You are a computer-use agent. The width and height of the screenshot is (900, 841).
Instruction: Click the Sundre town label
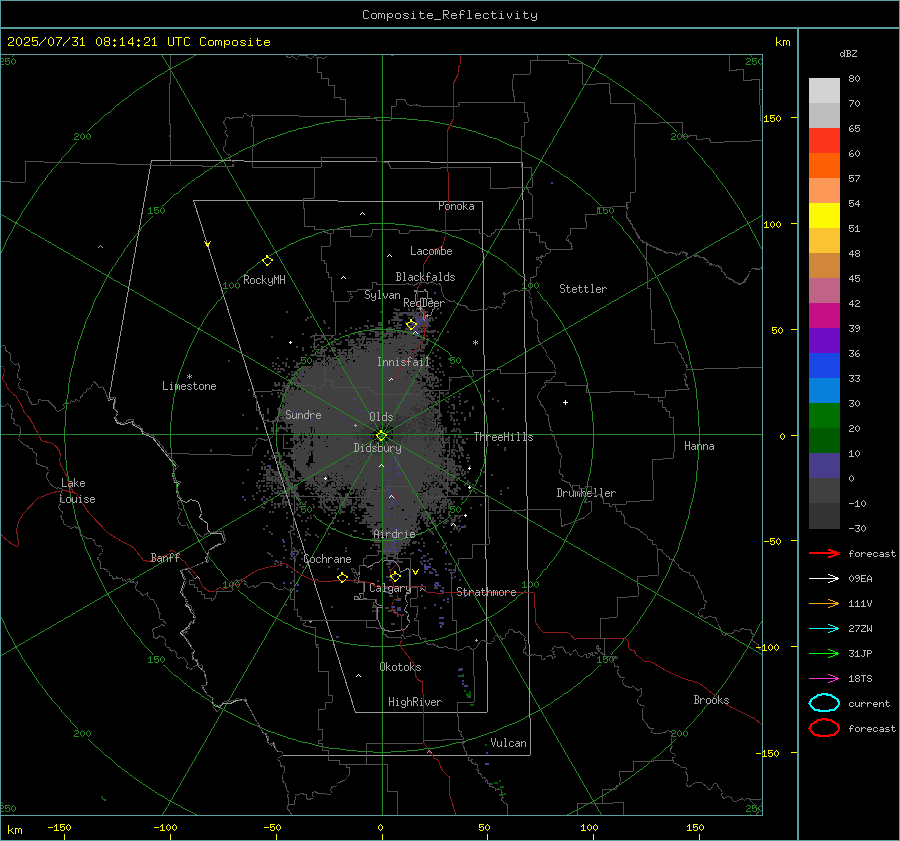303,414
